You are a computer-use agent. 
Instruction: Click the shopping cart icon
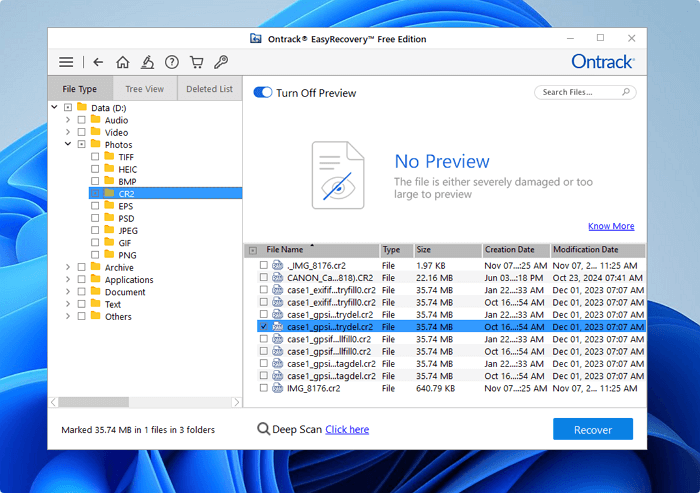197,62
